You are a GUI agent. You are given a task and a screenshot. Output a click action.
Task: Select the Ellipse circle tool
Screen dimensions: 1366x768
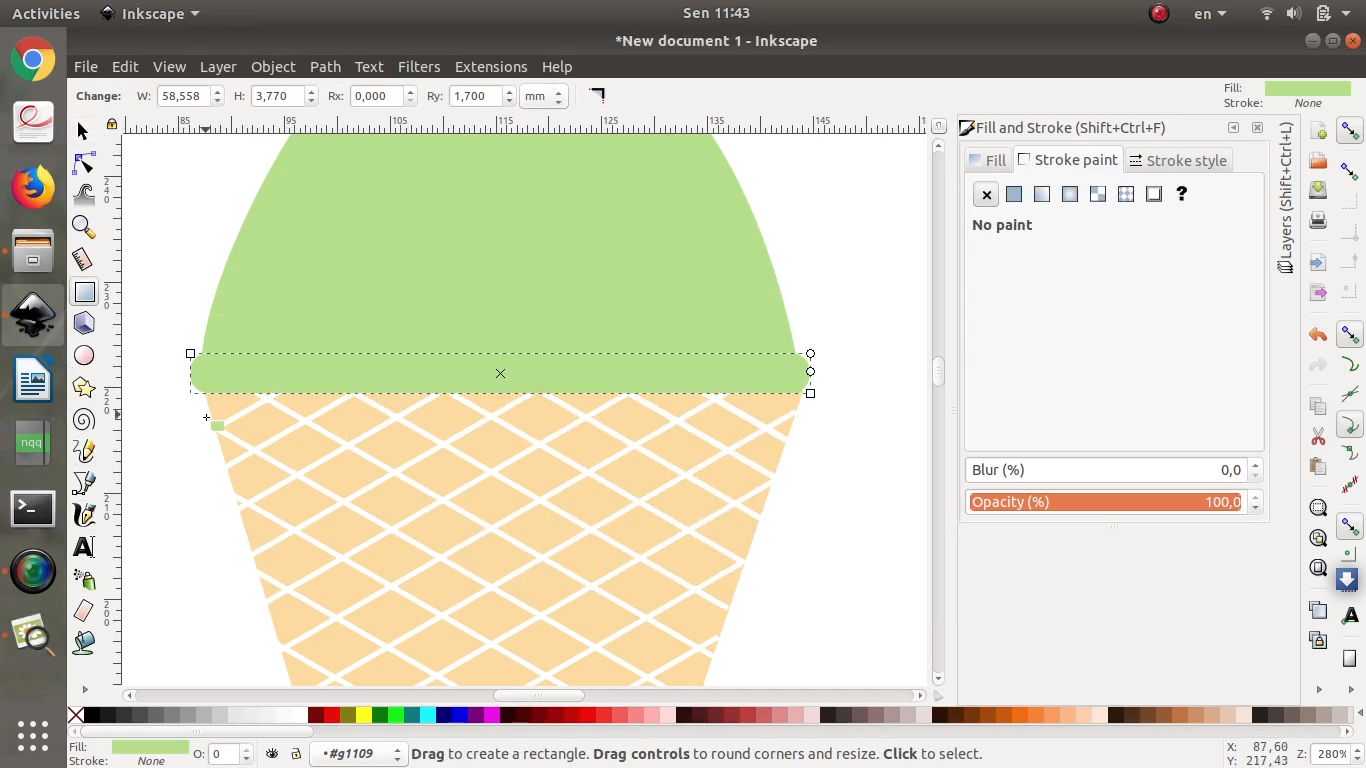84,355
